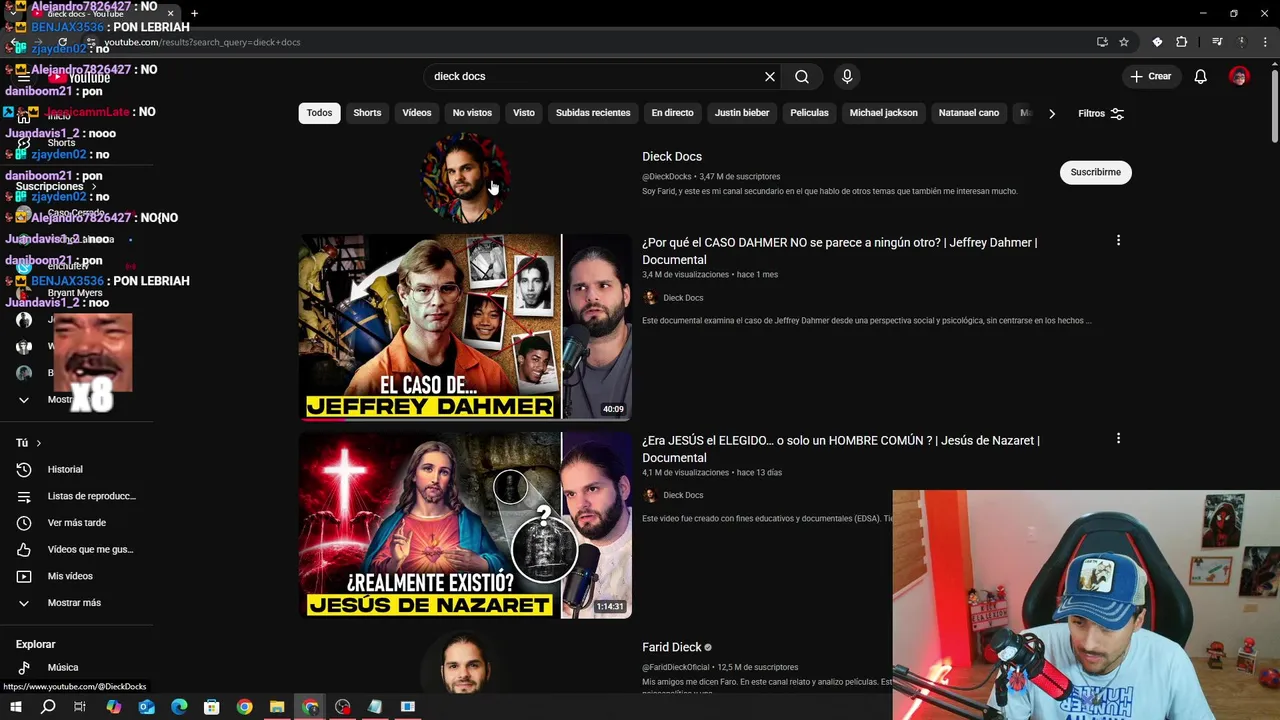This screenshot has width=1280, height=720.
Task: Show more filter chips with right arrow
Action: pyautogui.click(x=1051, y=113)
